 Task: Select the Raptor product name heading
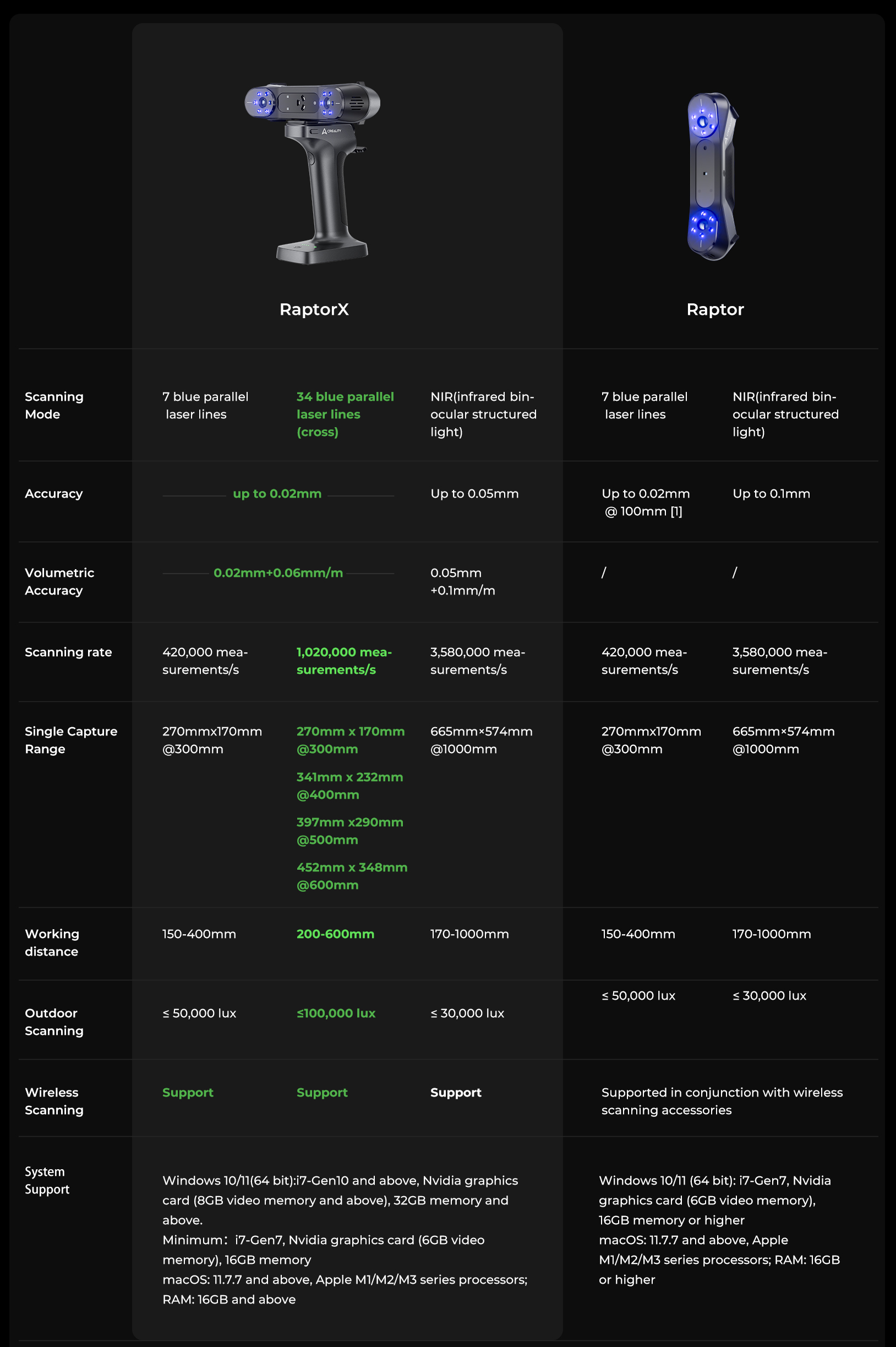click(715, 309)
